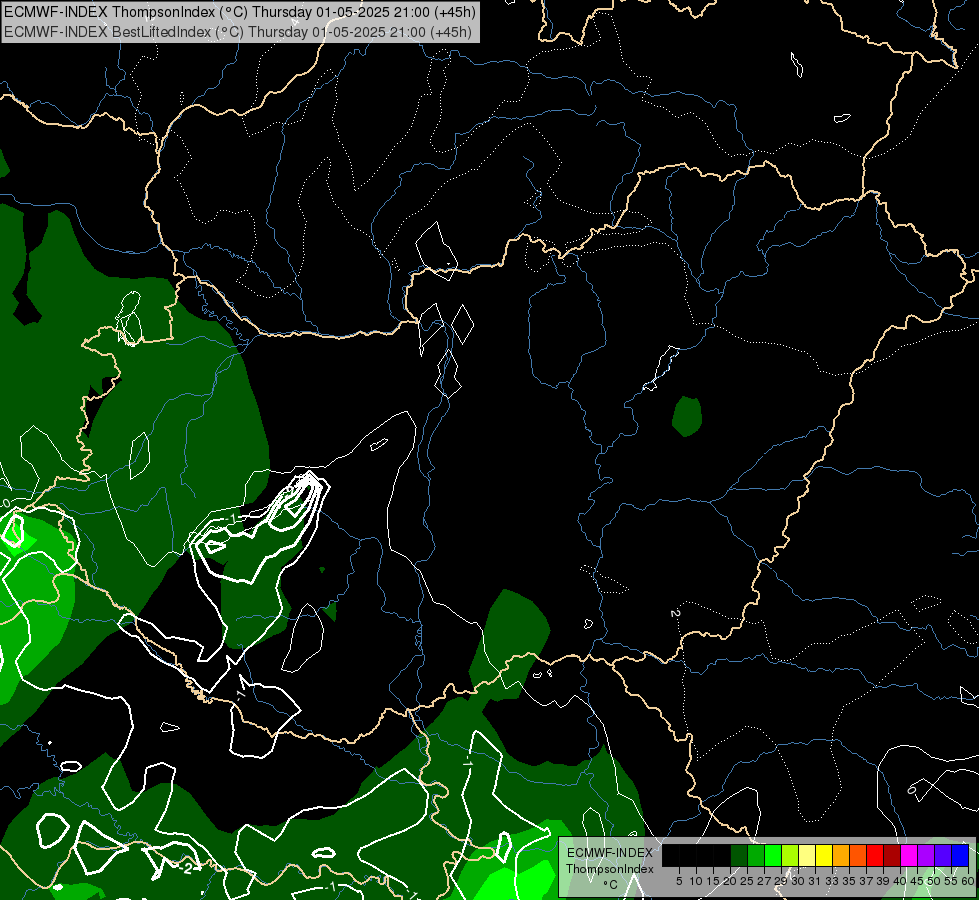Image resolution: width=979 pixels, height=900 pixels.
Task: Click the legend value '25'
Action: point(747,881)
